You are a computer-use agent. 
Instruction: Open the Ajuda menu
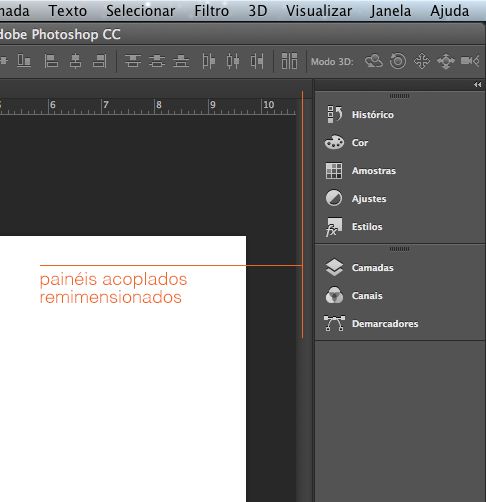(449, 11)
